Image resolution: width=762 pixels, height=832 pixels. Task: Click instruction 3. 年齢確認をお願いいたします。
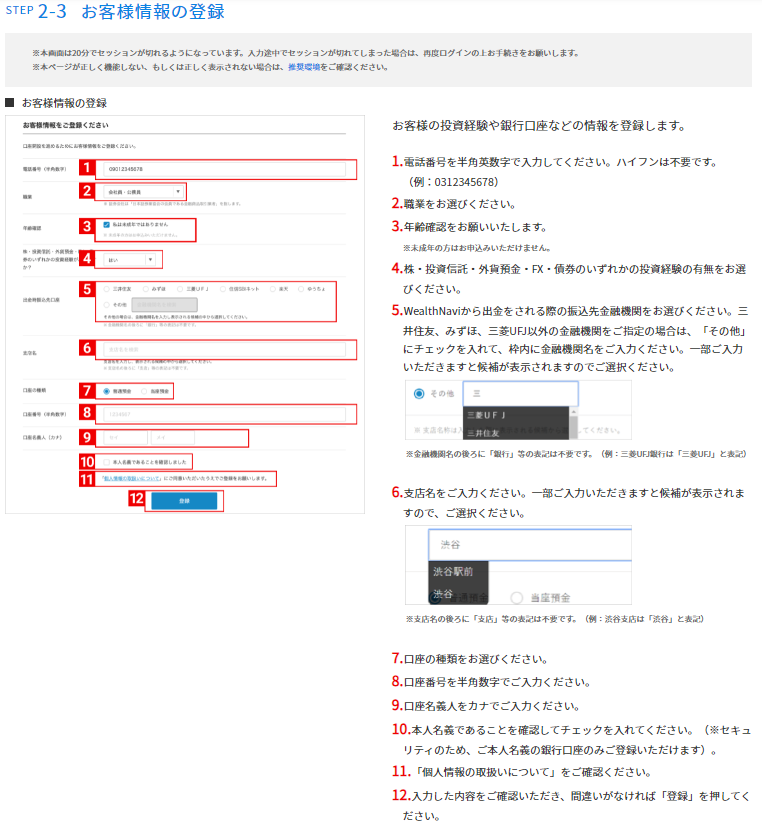click(470, 227)
